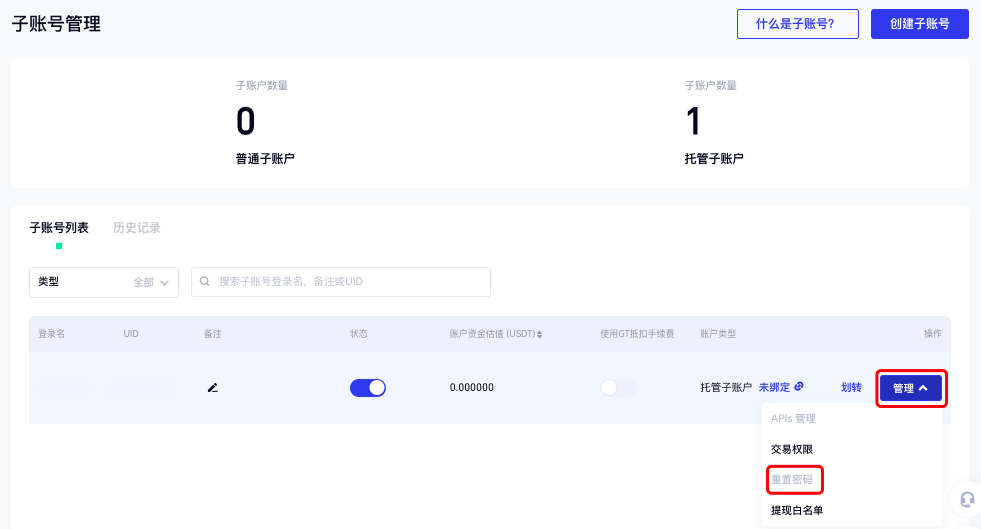Click the 登录名 column header
981x529 pixels.
pyautogui.click(x=52, y=334)
